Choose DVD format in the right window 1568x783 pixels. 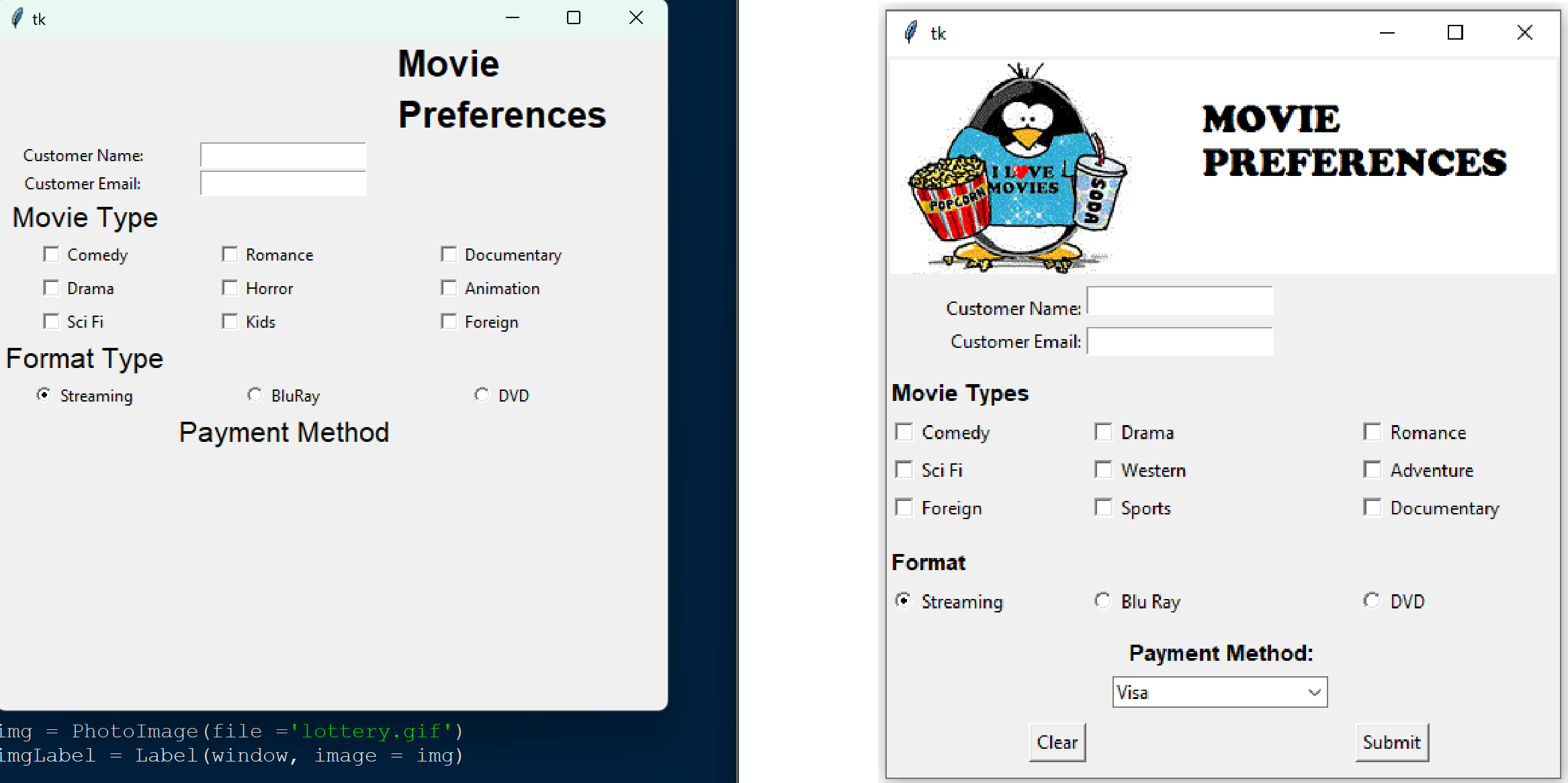tap(1372, 600)
